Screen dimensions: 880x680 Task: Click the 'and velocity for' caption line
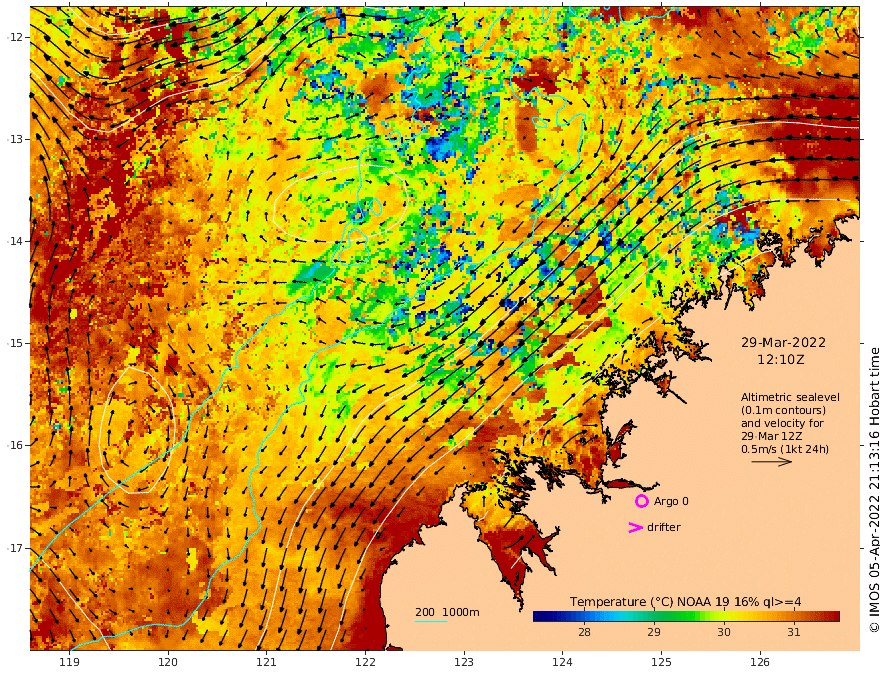coord(782,424)
